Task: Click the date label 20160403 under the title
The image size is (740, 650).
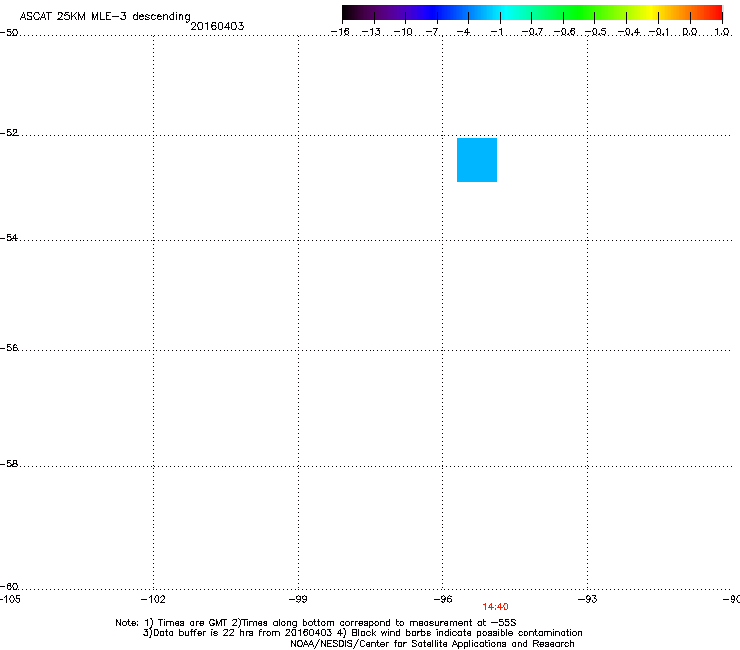Action: click(x=217, y=26)
